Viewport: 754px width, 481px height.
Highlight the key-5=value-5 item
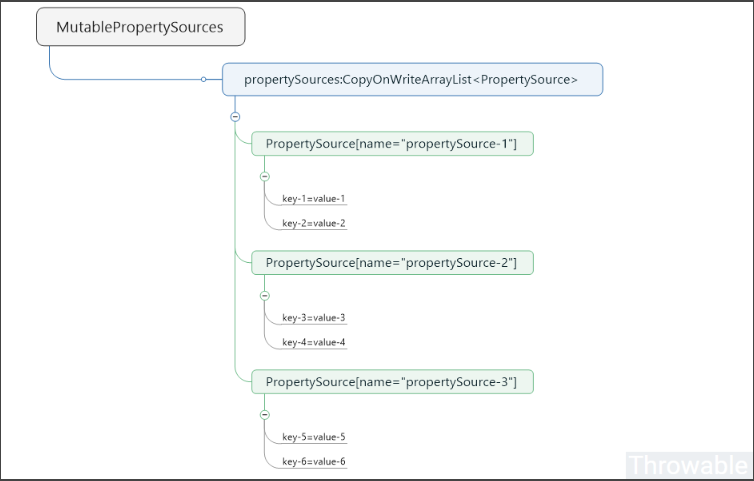tap(313, 436)
